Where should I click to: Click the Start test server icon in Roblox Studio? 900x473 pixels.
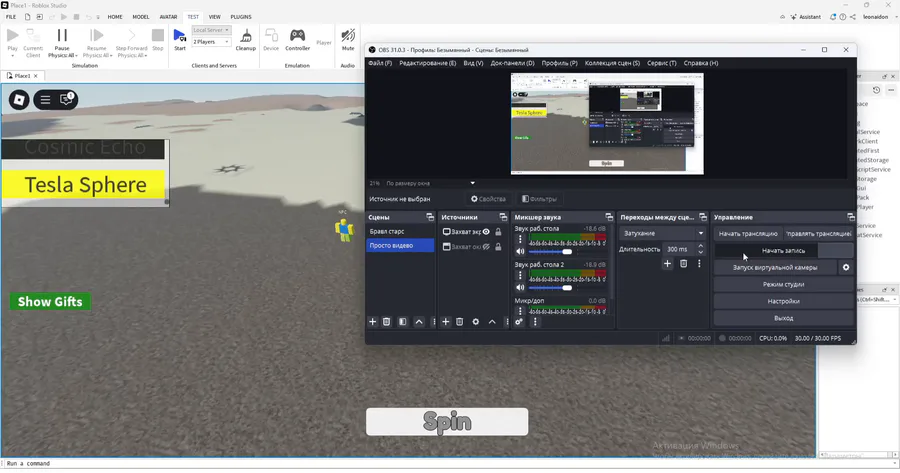tap(180, 36)
